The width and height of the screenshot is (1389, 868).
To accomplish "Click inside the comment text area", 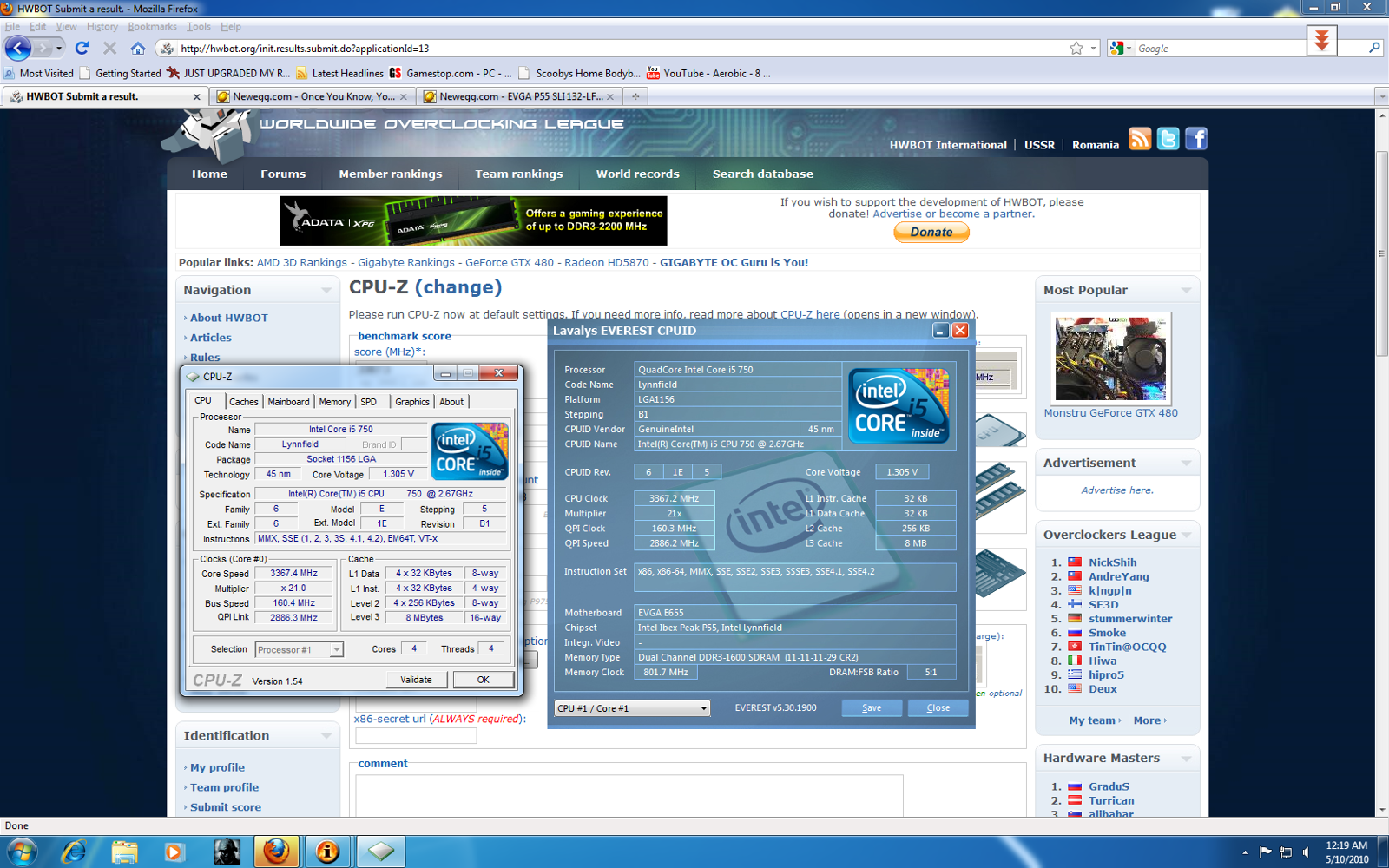I will coord(629,796).
